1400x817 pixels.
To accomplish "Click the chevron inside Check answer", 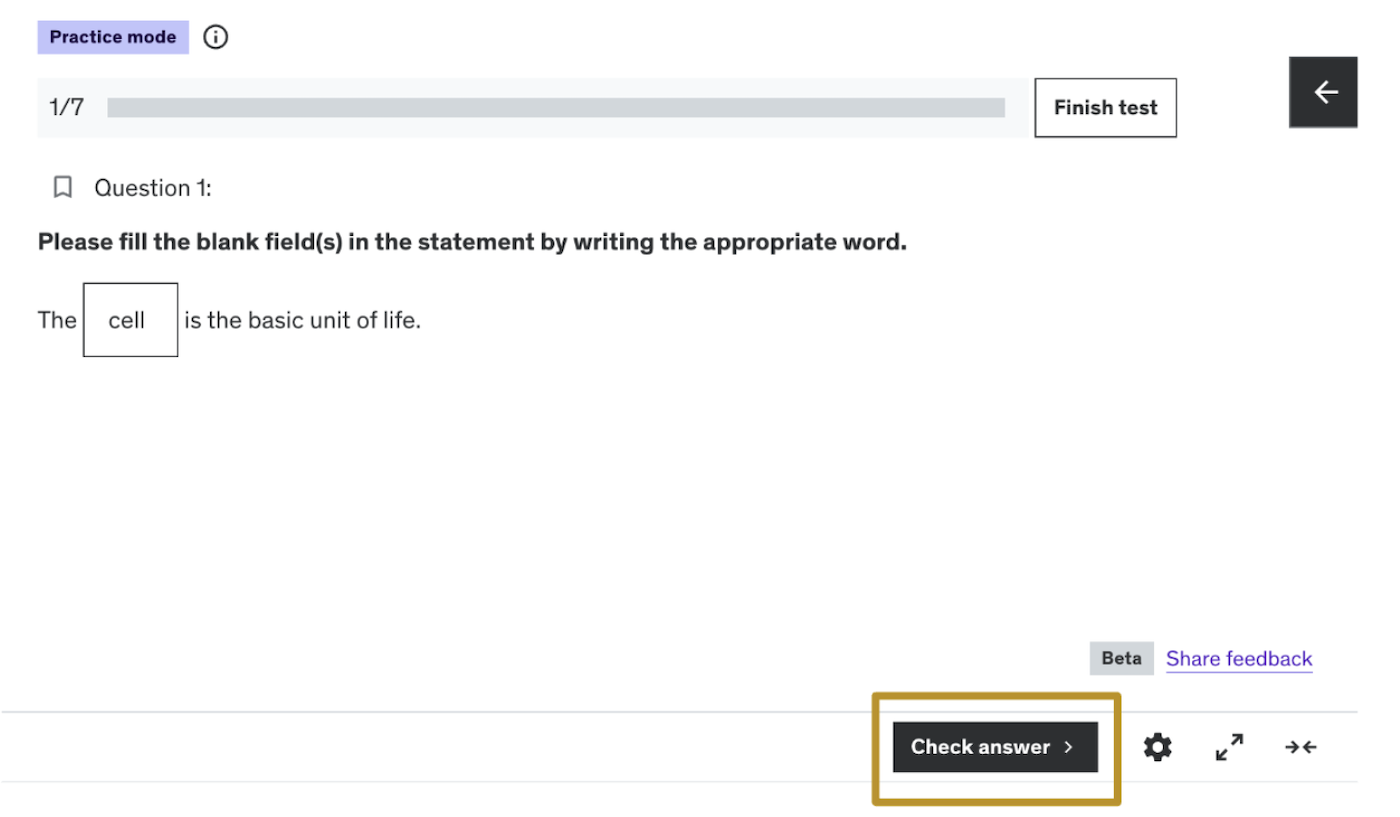I will pyautogui.click(x=1068, y=747).
